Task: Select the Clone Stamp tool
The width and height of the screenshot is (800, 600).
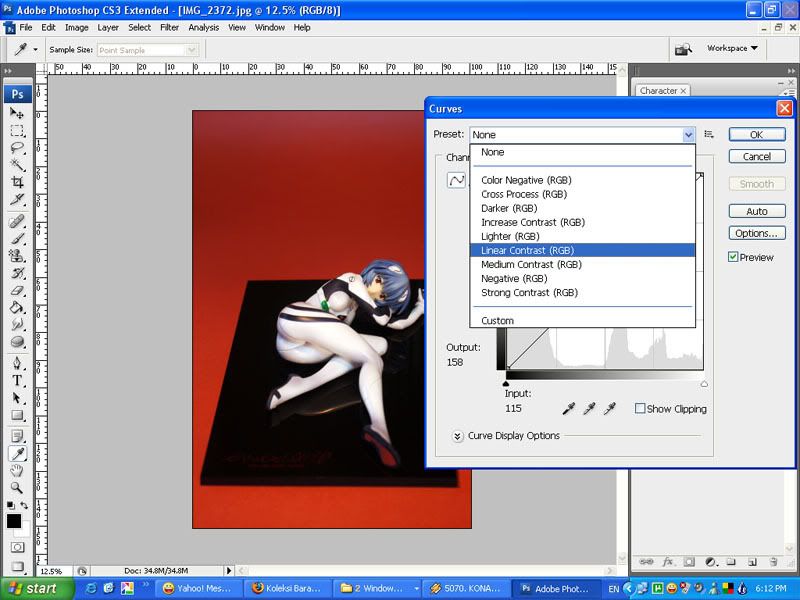Action: click(17, 256)
